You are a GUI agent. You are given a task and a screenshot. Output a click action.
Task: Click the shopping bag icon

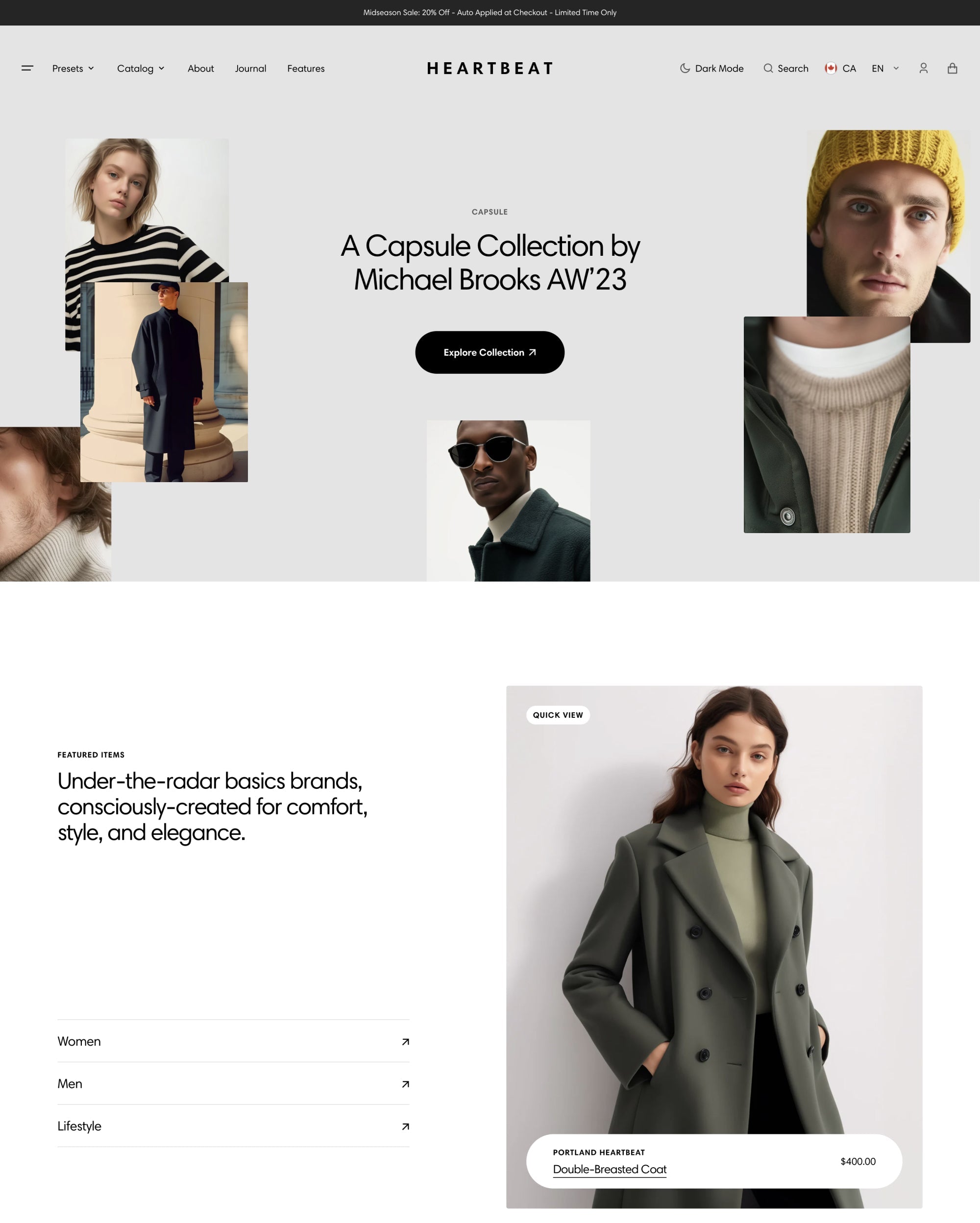point(952,68)
